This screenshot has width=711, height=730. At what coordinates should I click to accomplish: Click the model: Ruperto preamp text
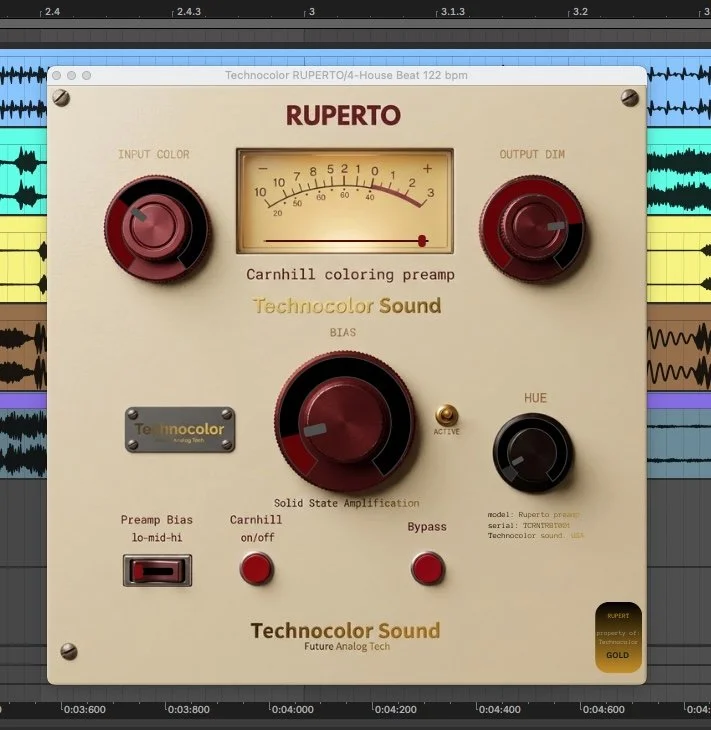tap(534, 514)
